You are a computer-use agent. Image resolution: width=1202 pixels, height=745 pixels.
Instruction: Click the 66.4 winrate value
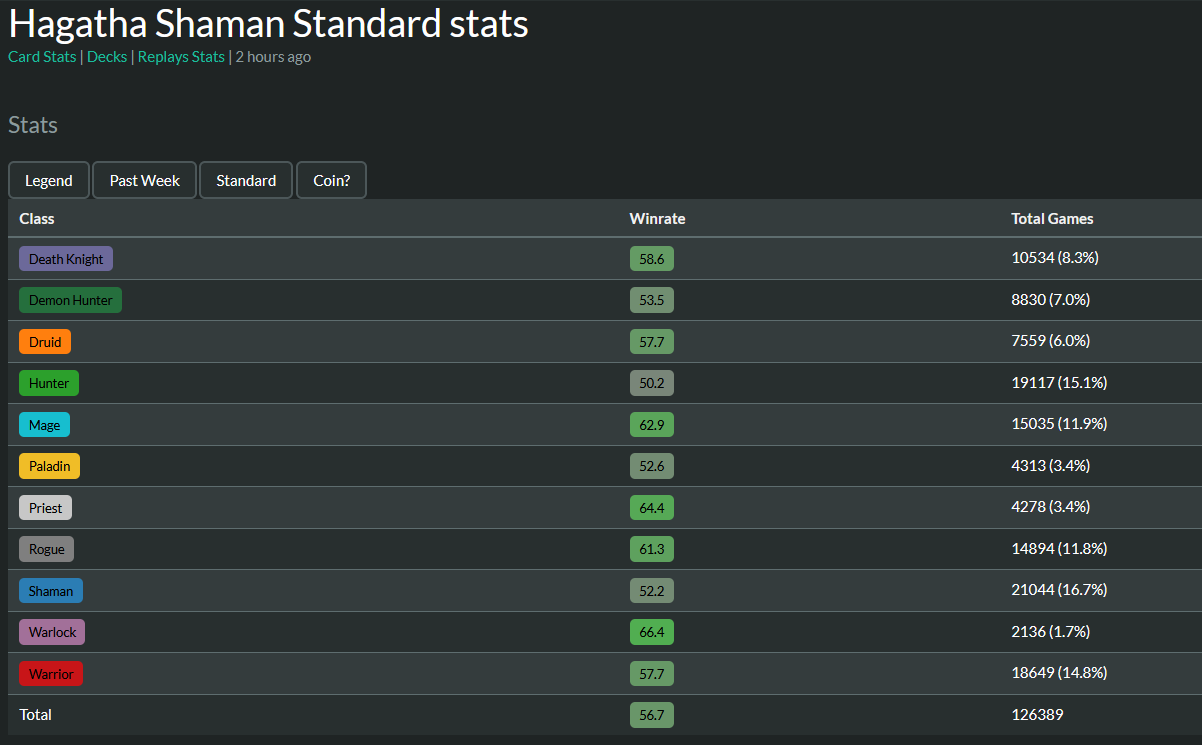(x=652, y=632)
